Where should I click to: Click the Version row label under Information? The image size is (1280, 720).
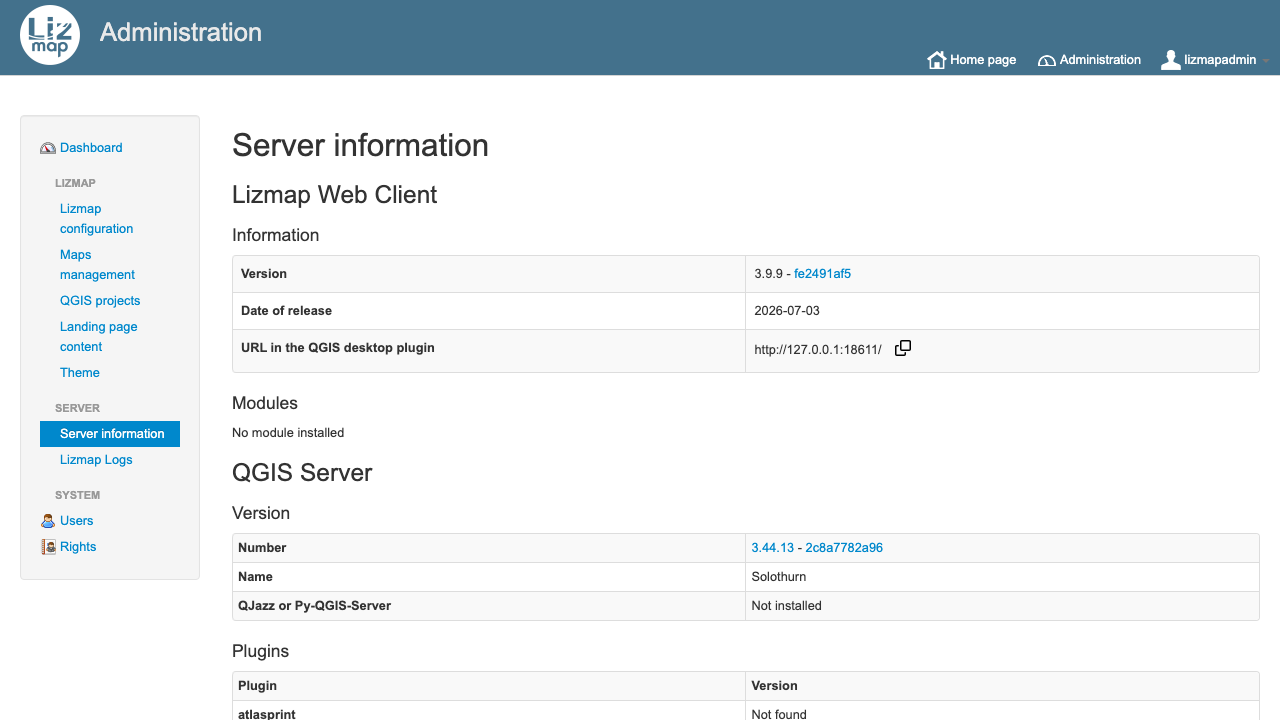(264, 274)
